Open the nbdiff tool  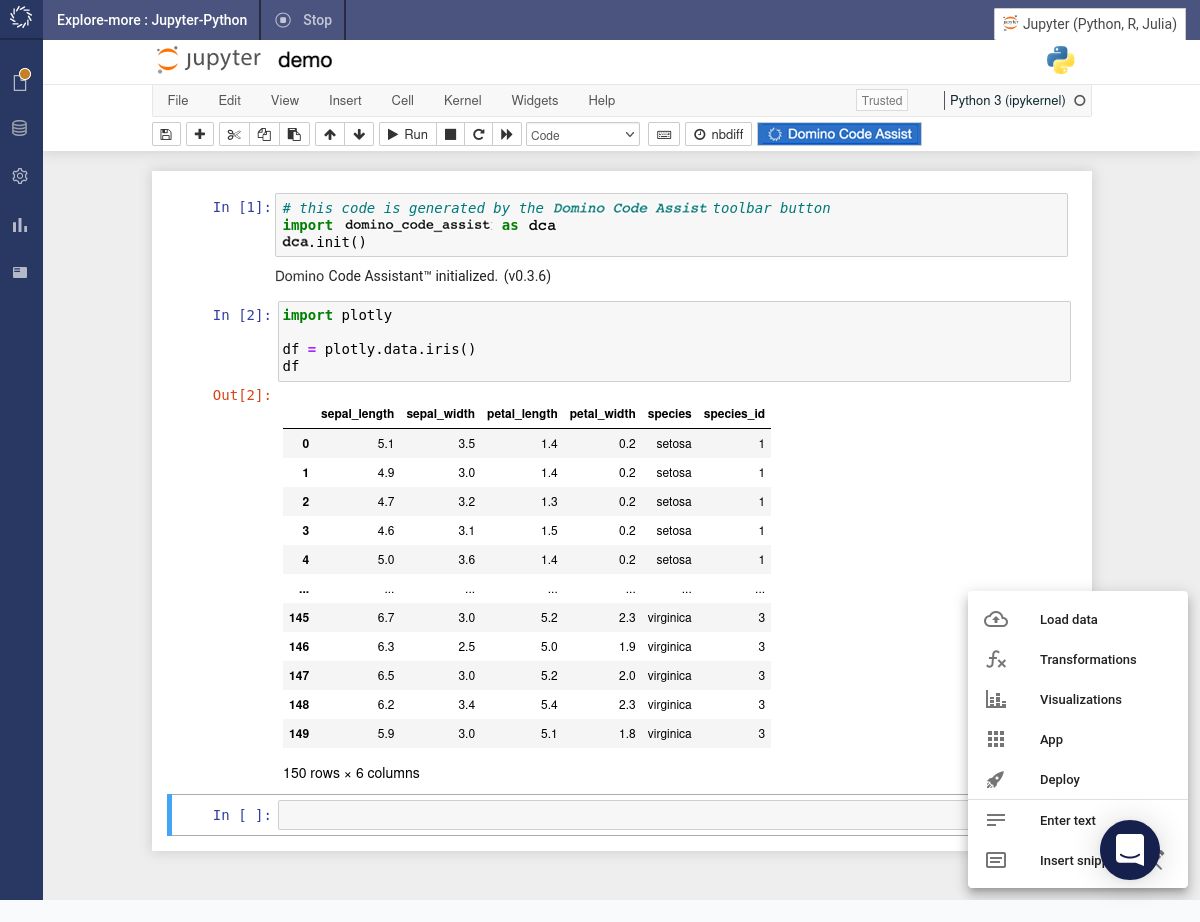(x=718, y=134)
